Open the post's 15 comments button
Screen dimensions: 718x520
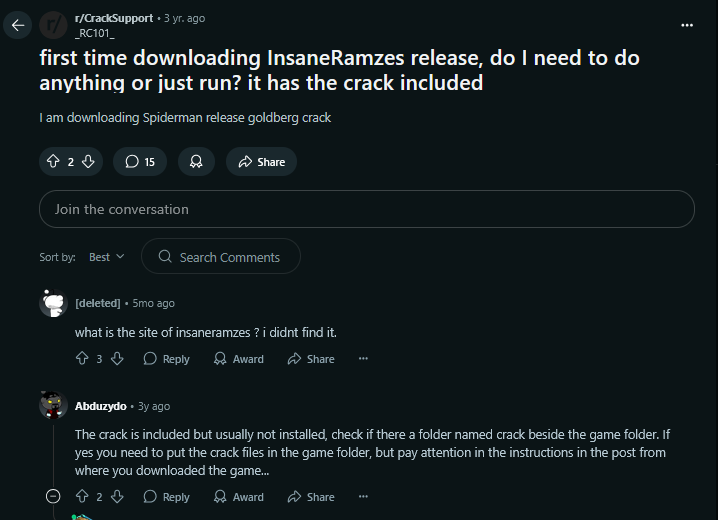click(140, 162)
